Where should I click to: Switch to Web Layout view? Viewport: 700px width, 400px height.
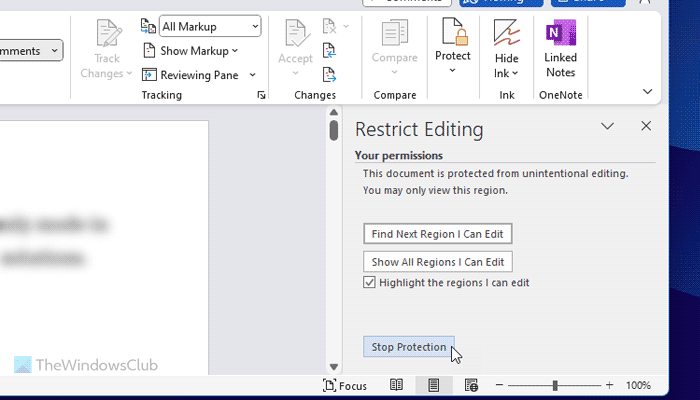click(471, 385)
